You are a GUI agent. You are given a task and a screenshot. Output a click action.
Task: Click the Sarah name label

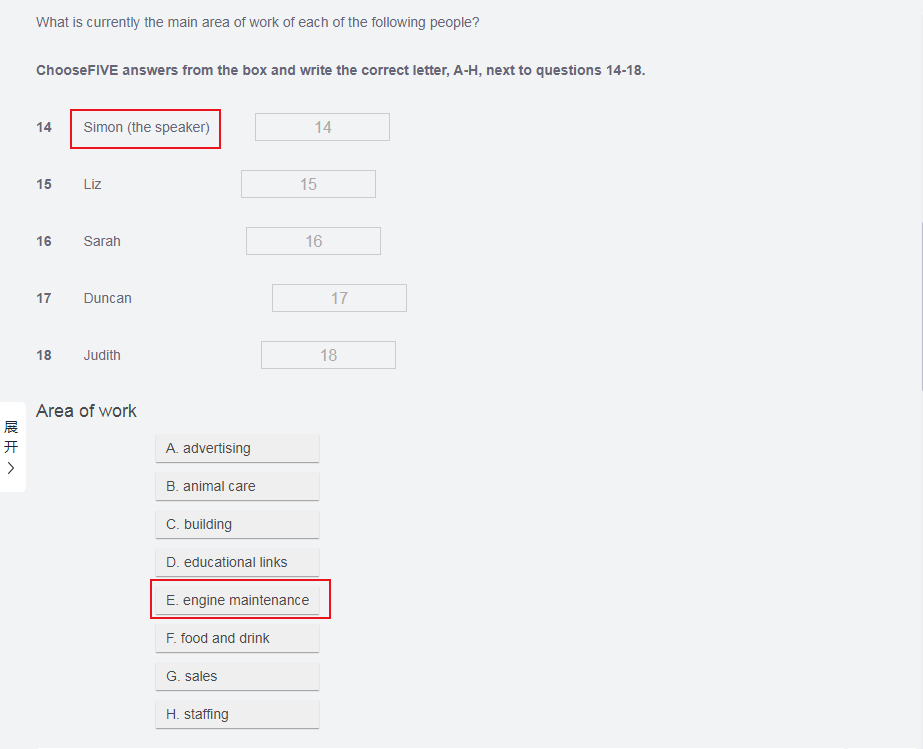pos(102,241)
